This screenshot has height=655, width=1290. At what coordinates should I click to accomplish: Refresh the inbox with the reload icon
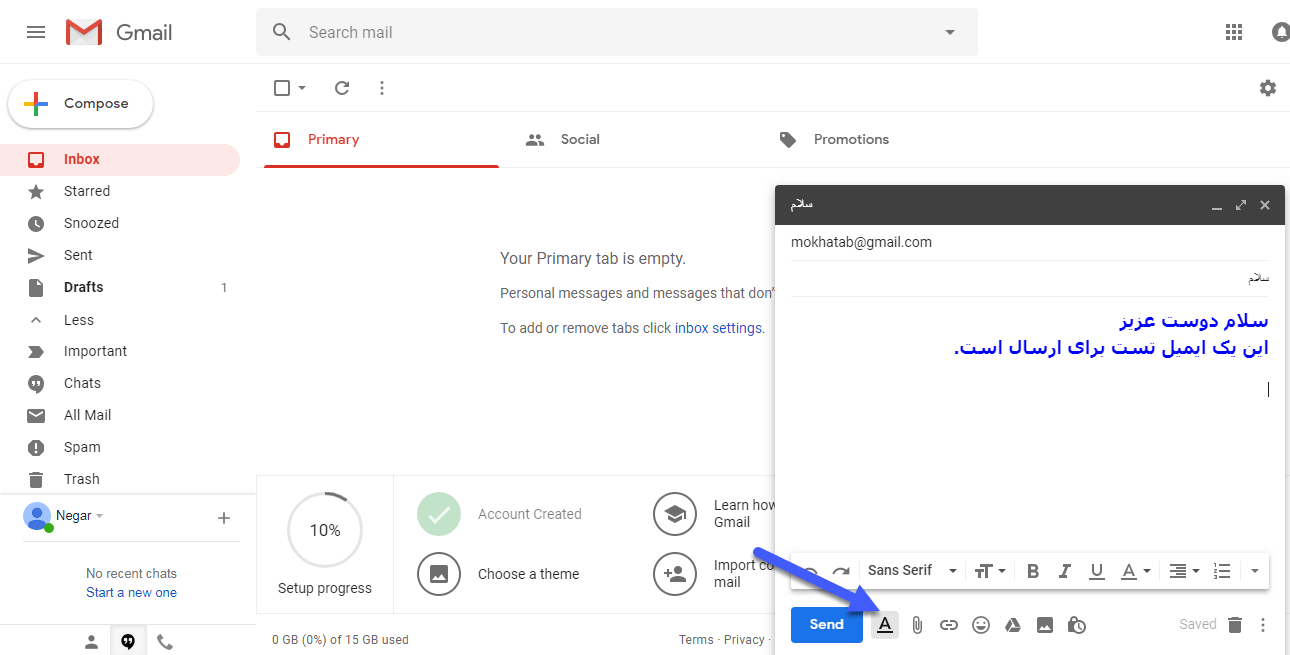pos(342,88)
